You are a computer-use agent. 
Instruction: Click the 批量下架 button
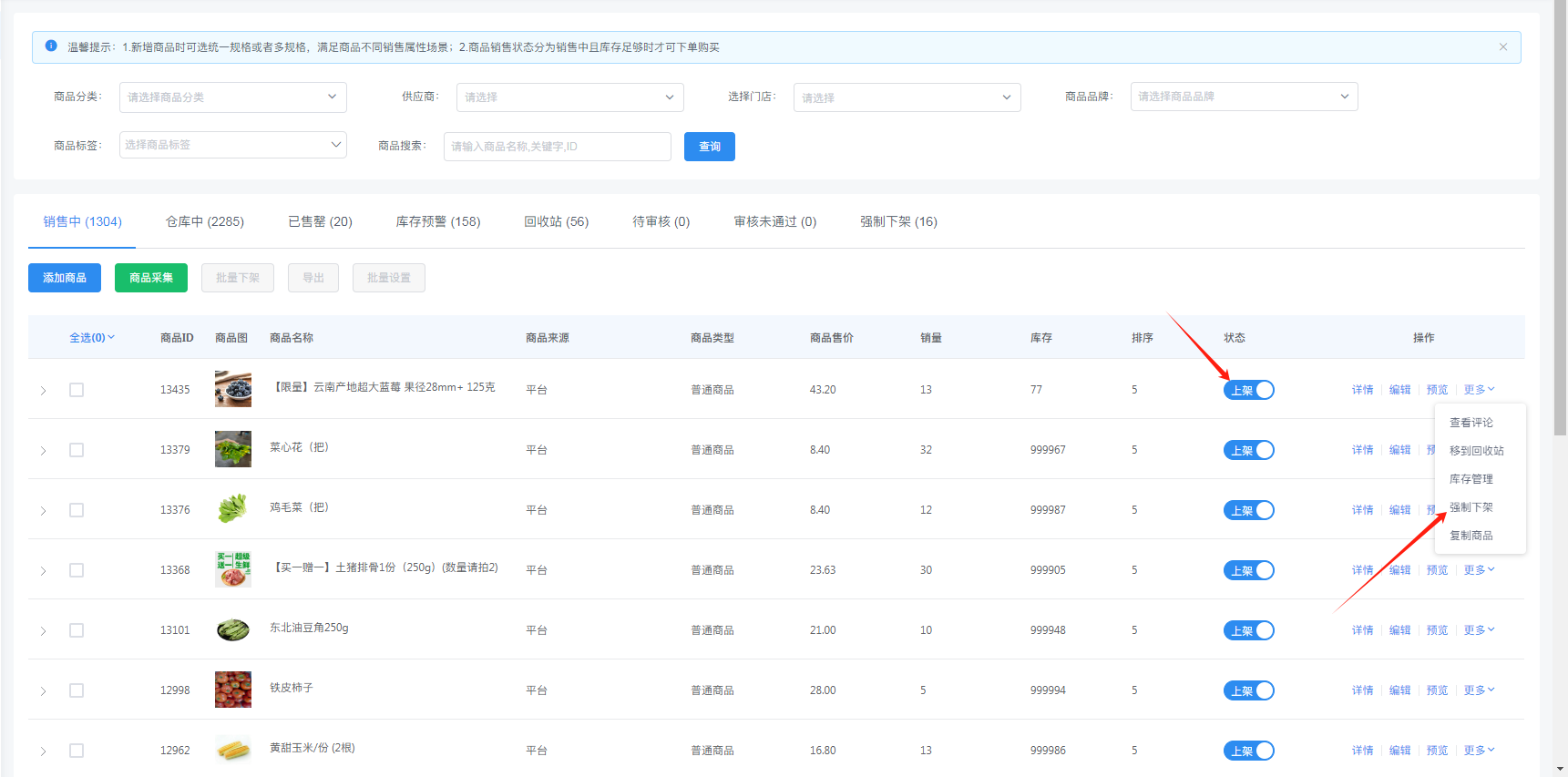click(238, 278)
